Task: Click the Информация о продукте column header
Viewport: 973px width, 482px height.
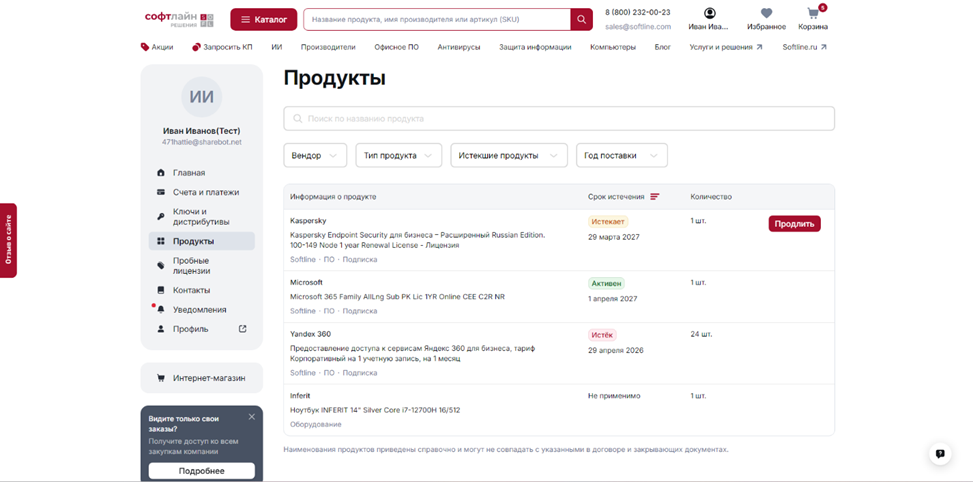Action: click(333, 197)
